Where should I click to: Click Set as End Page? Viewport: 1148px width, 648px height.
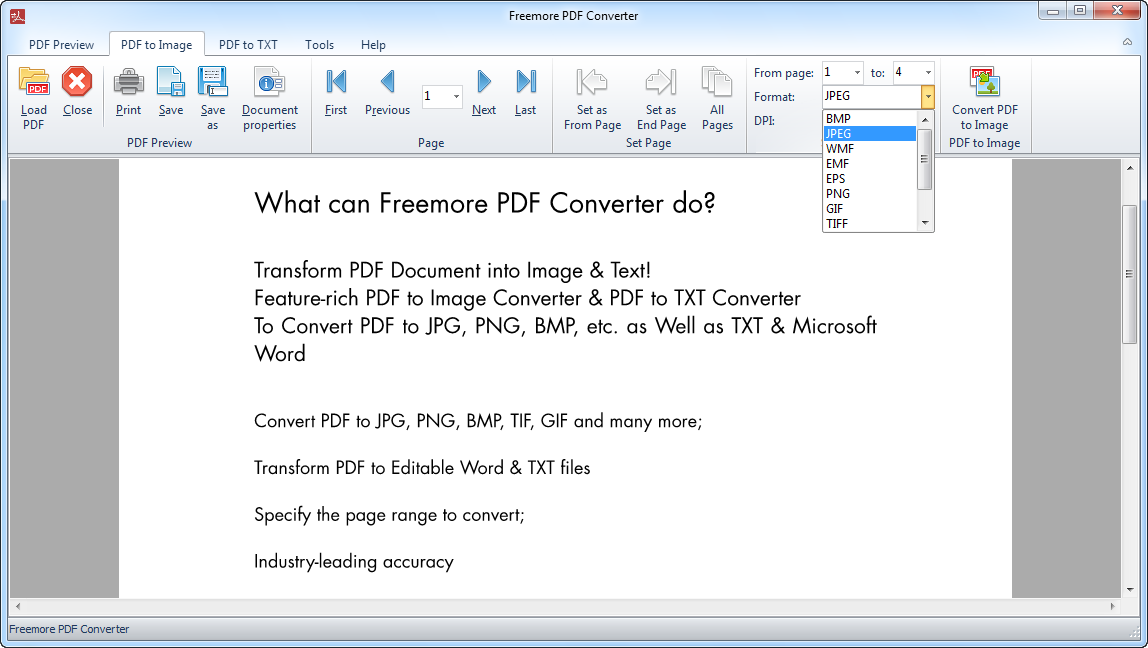[660, 95]
